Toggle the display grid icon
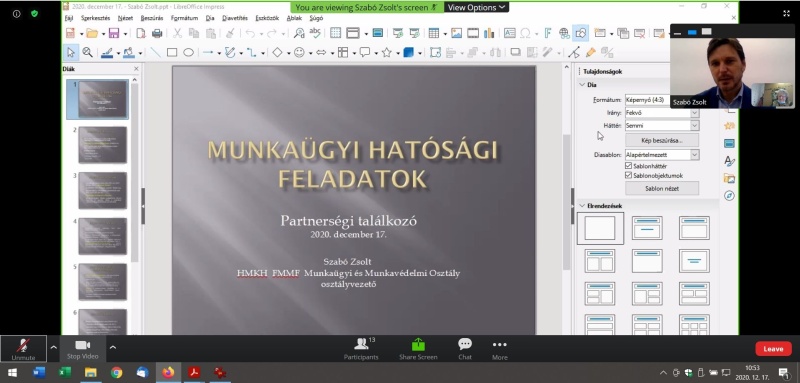The height and width of the screenshot is (383, 800). pos(335,33)
